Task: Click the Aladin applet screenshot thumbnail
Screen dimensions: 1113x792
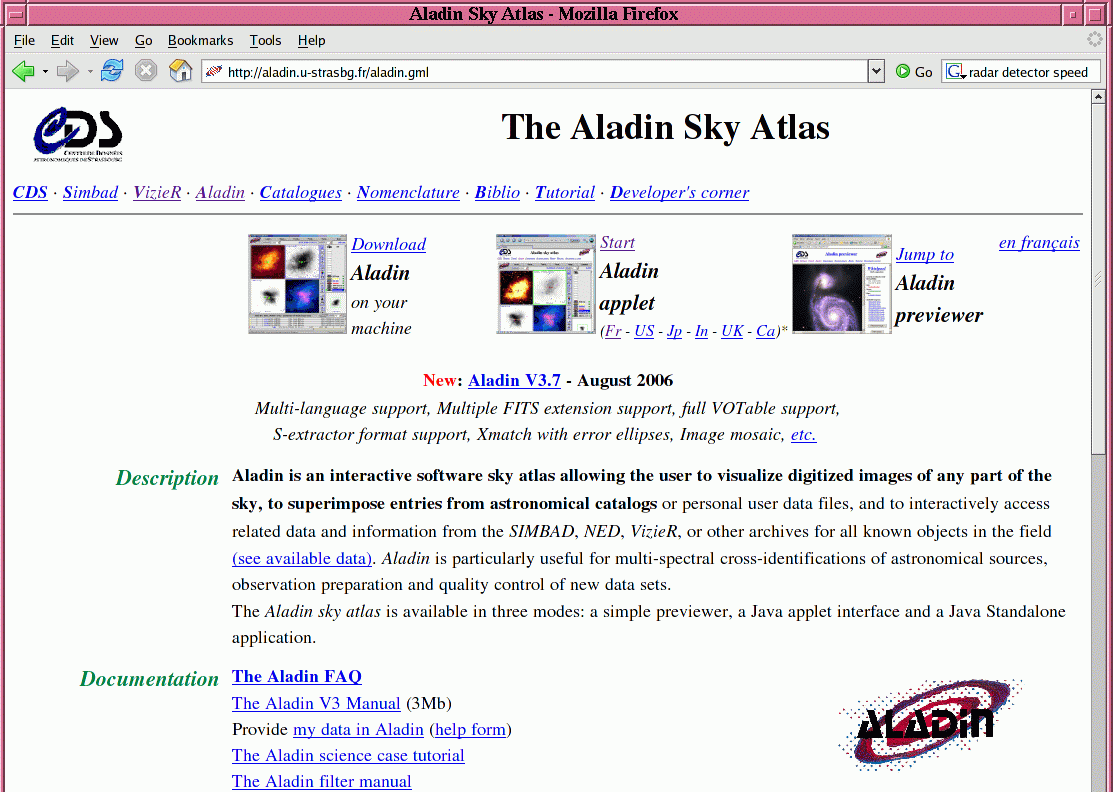Action: tap(546, 284)
